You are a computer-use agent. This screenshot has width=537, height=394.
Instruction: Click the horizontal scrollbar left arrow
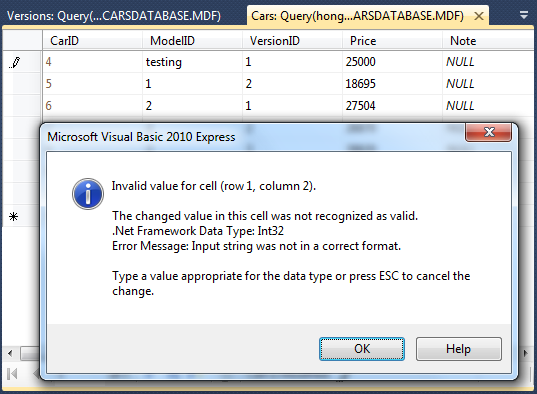click(10, 353)
